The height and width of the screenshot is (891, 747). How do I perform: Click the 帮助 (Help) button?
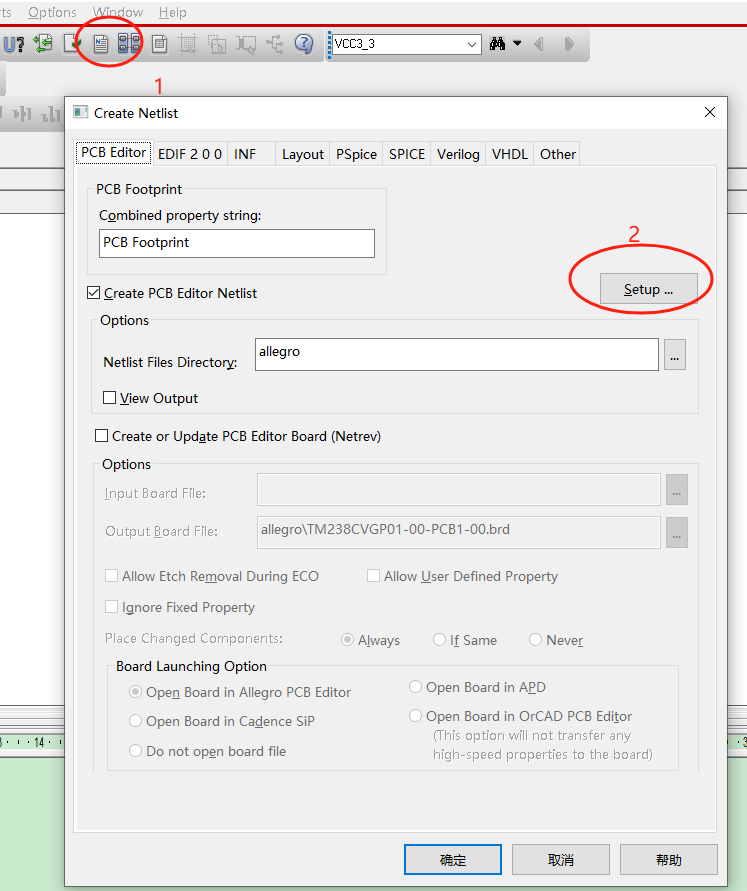tap(669, 859)
